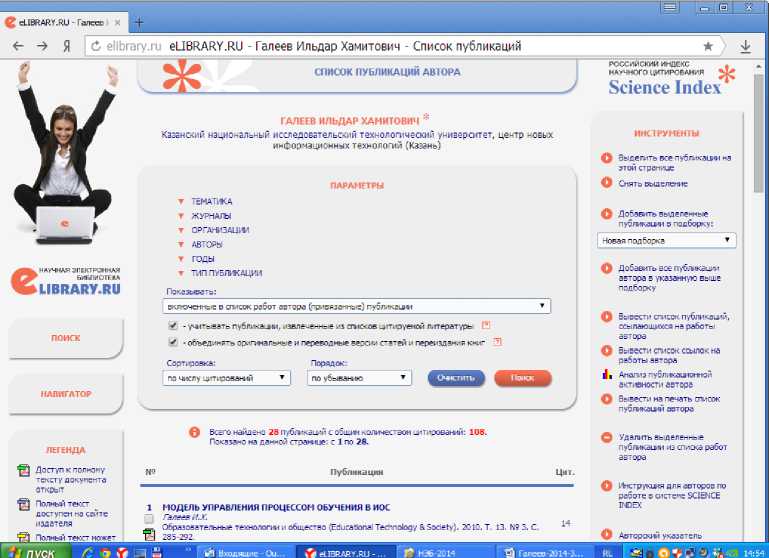
Task: Open the 'Показывать' dropdown list
Action: point(357,306)
